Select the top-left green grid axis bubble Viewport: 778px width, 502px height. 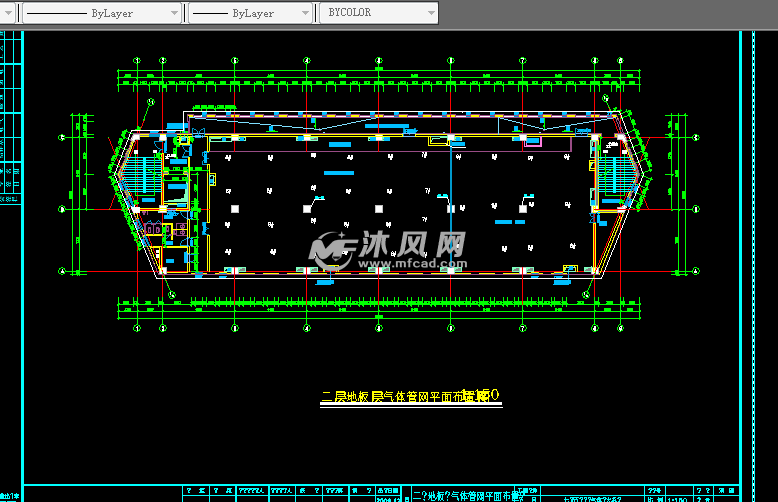(137, 60)
